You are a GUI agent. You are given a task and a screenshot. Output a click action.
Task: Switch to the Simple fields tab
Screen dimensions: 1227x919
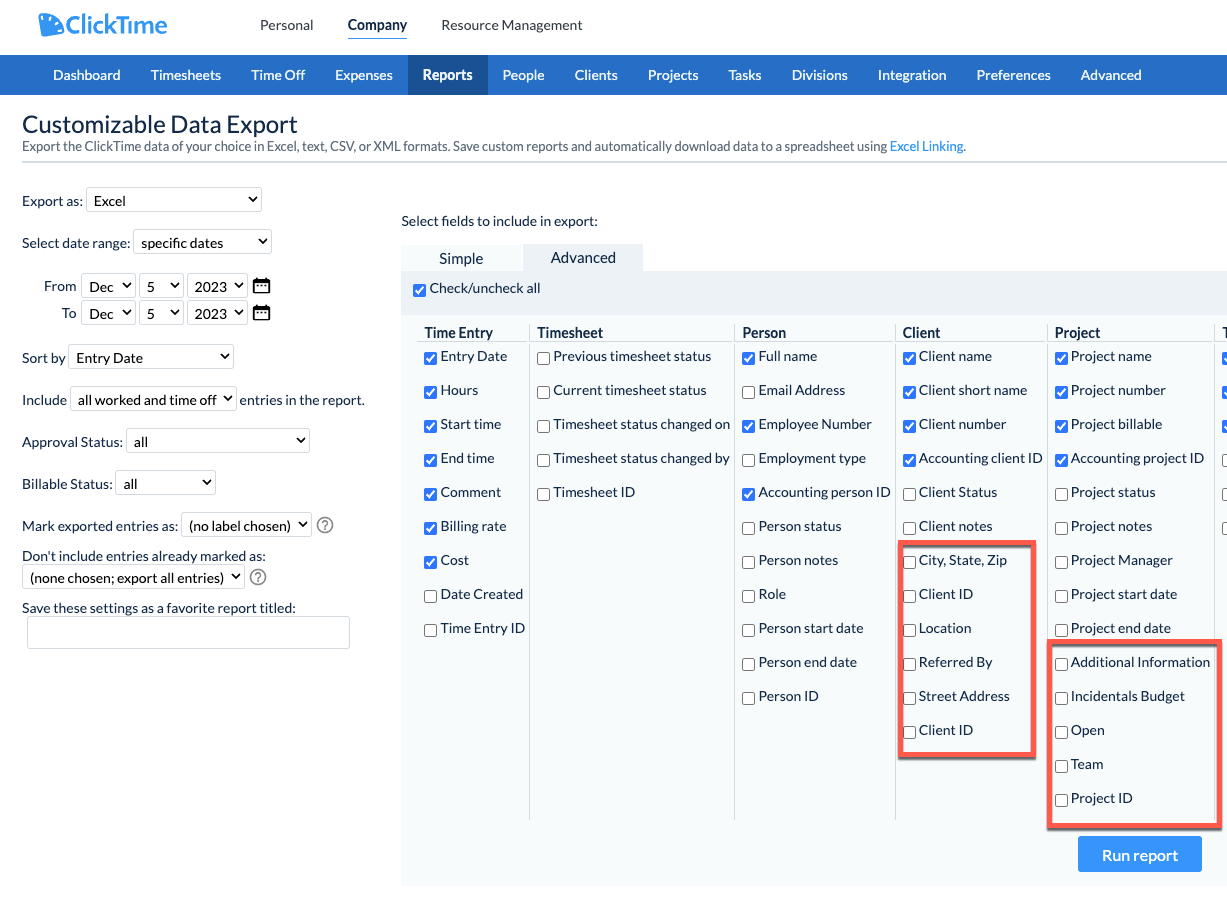(462, 257)
